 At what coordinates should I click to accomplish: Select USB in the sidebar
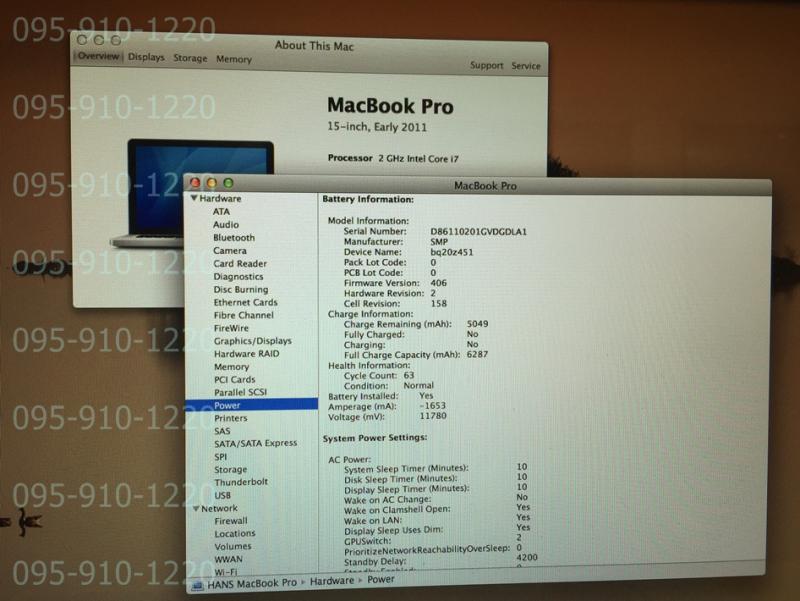tap(222, 495)
